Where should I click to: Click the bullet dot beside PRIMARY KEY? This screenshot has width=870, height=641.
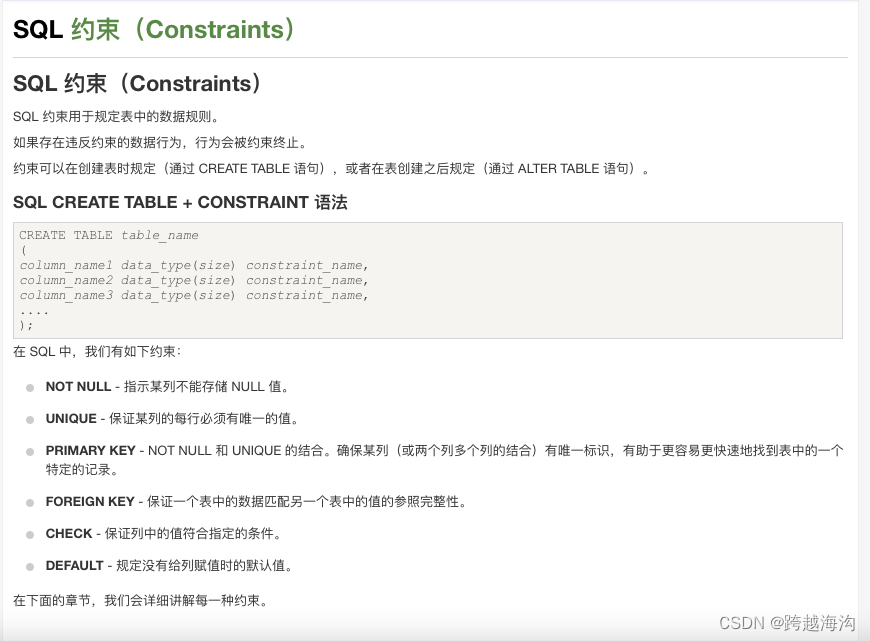30,452
